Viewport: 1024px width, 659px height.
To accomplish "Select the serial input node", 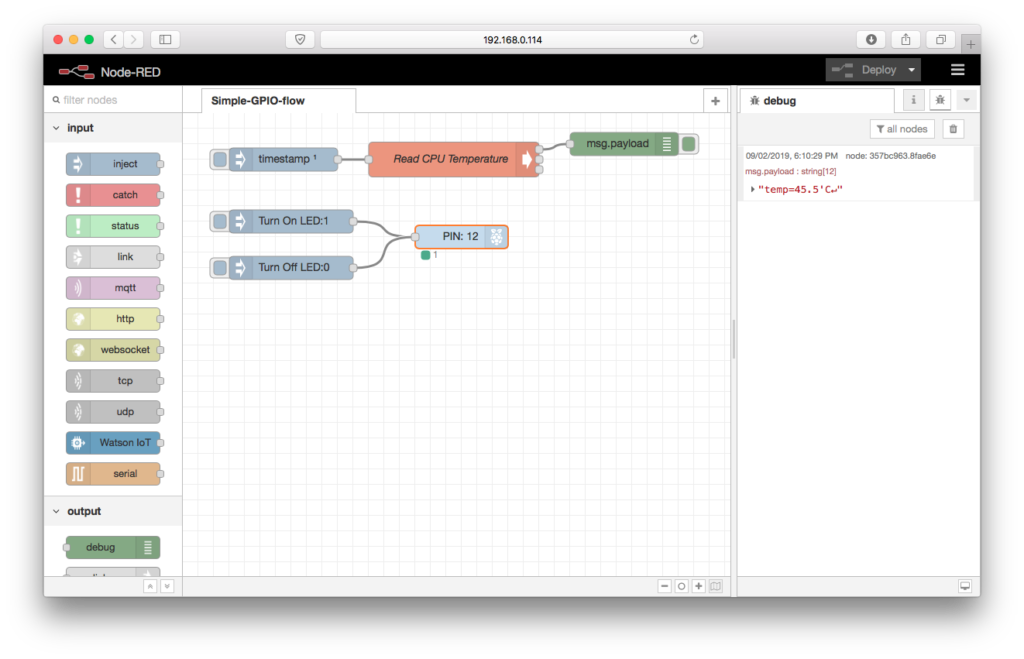I will tap(113, 473).
